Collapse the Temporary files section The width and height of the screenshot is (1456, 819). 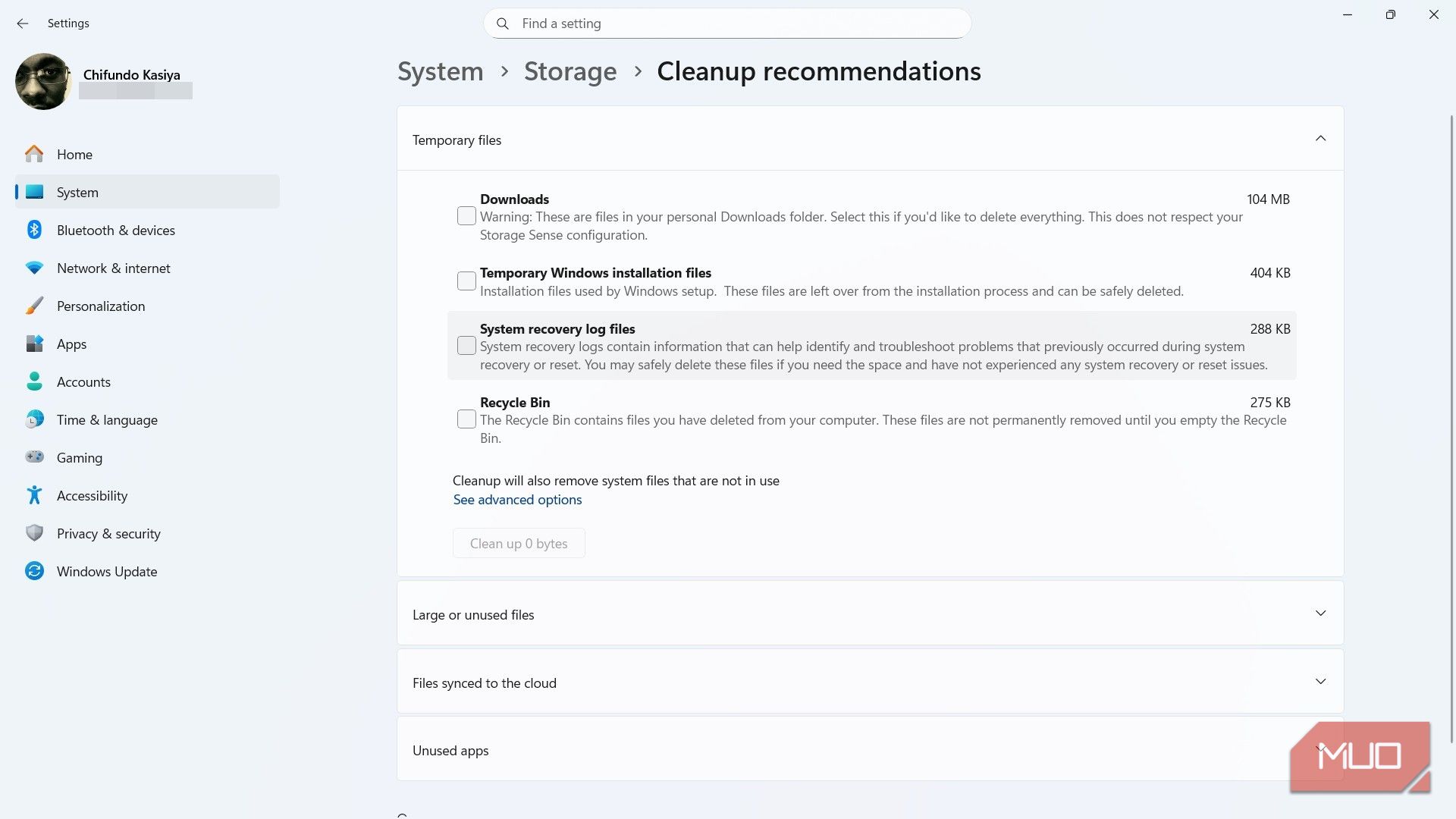(x=1319, y=139)
